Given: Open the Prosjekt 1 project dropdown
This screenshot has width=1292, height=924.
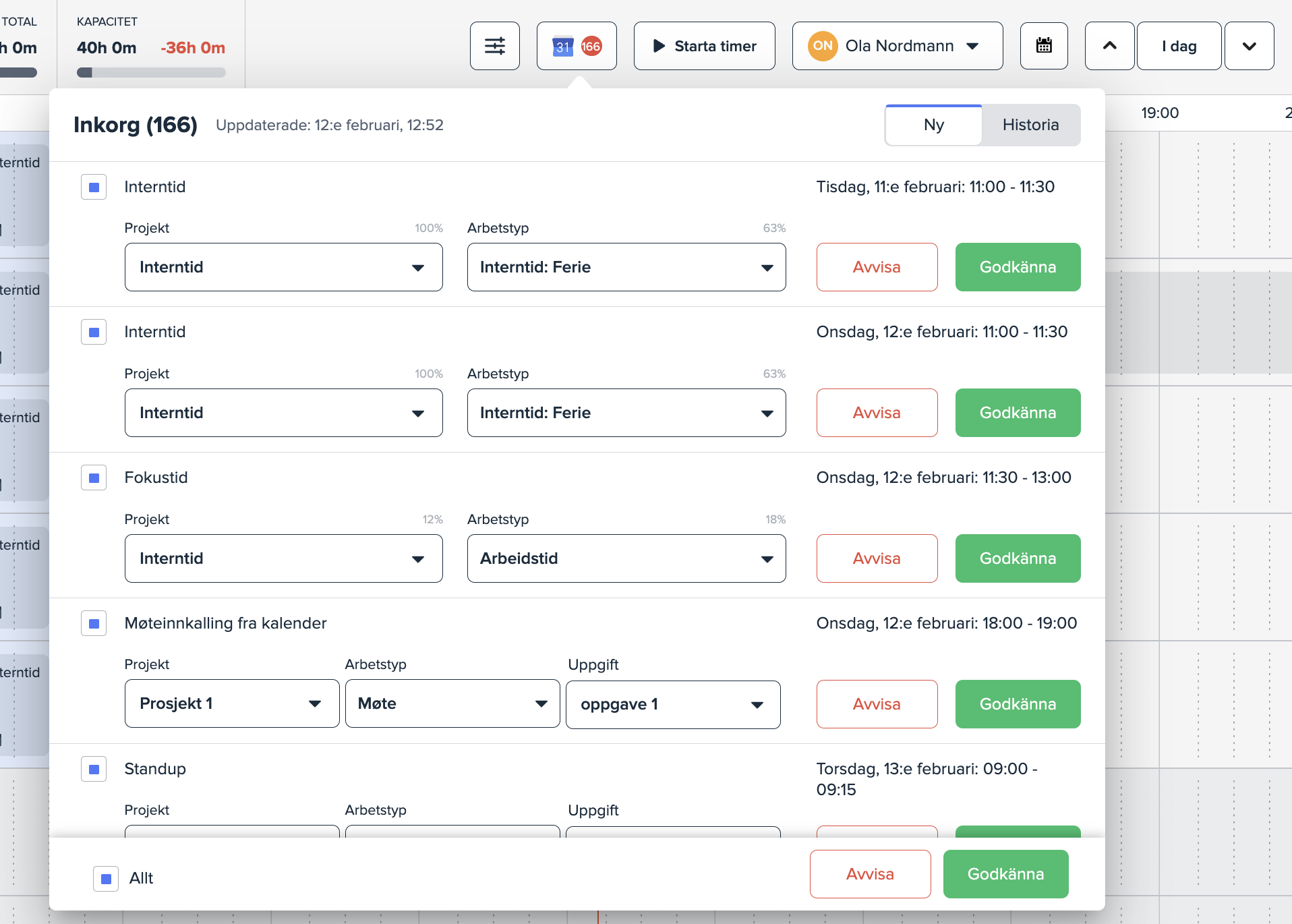Looking at the screenshot, I should (232, 703).
